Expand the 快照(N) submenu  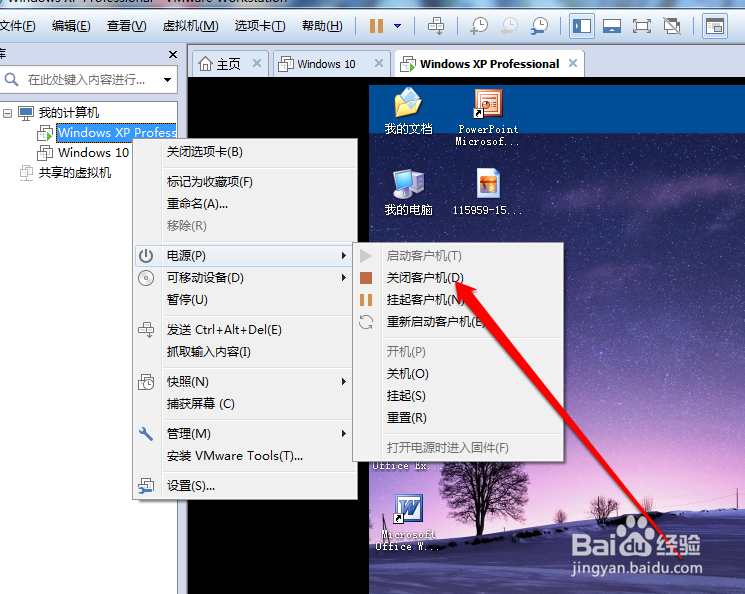point(245,382)
